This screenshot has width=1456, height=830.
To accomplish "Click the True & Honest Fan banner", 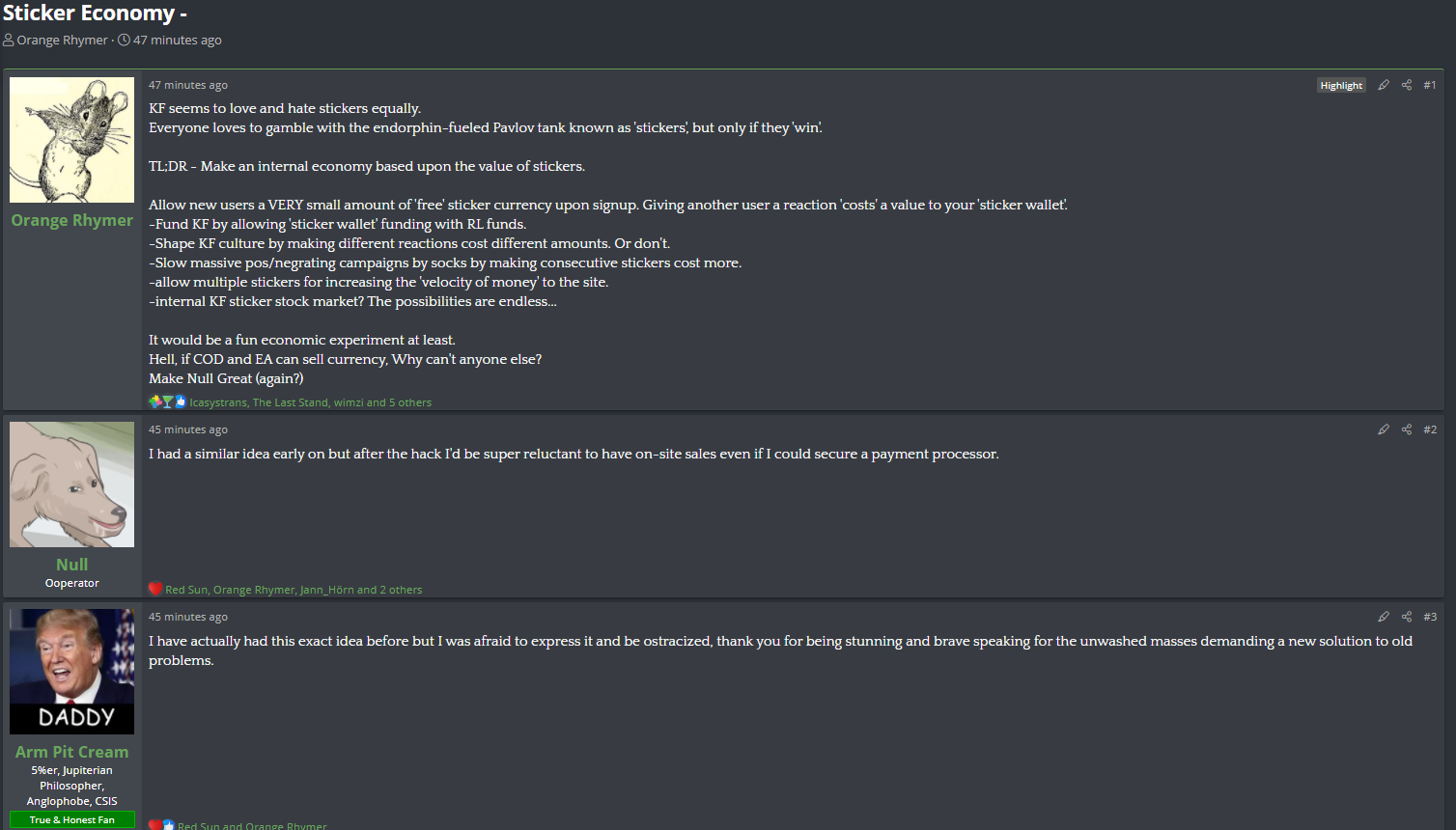I will pyautogui.click(x=72, y=820).
